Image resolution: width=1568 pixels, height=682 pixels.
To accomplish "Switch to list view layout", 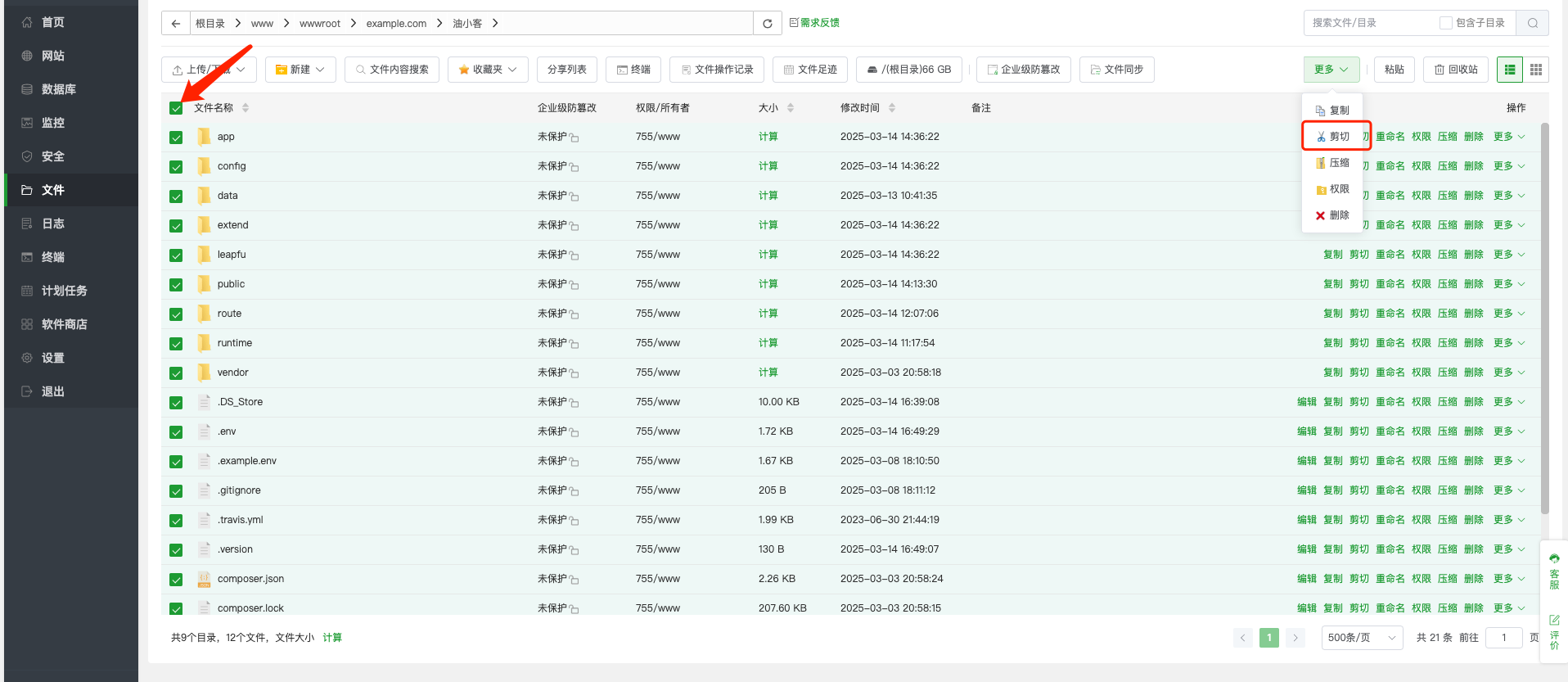I will [1510, 70].
